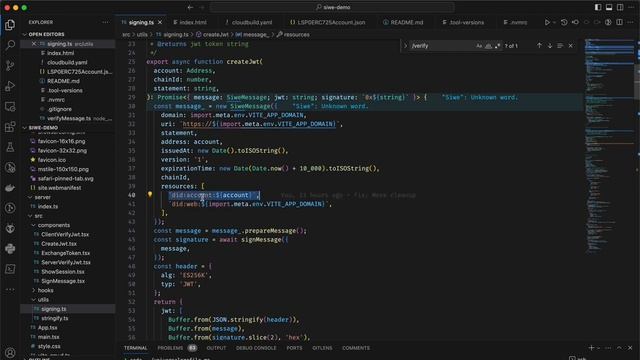This screenshot has width=640, height=360.
Task: Toggle Match Whole Word in find
Action: tap(488, 46)
